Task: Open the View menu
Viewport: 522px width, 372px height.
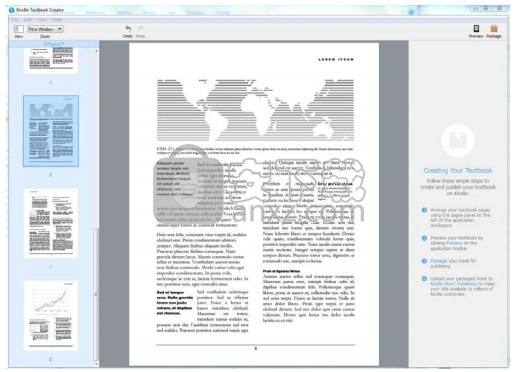Action: pyautogui.click(x=42, y=20)
